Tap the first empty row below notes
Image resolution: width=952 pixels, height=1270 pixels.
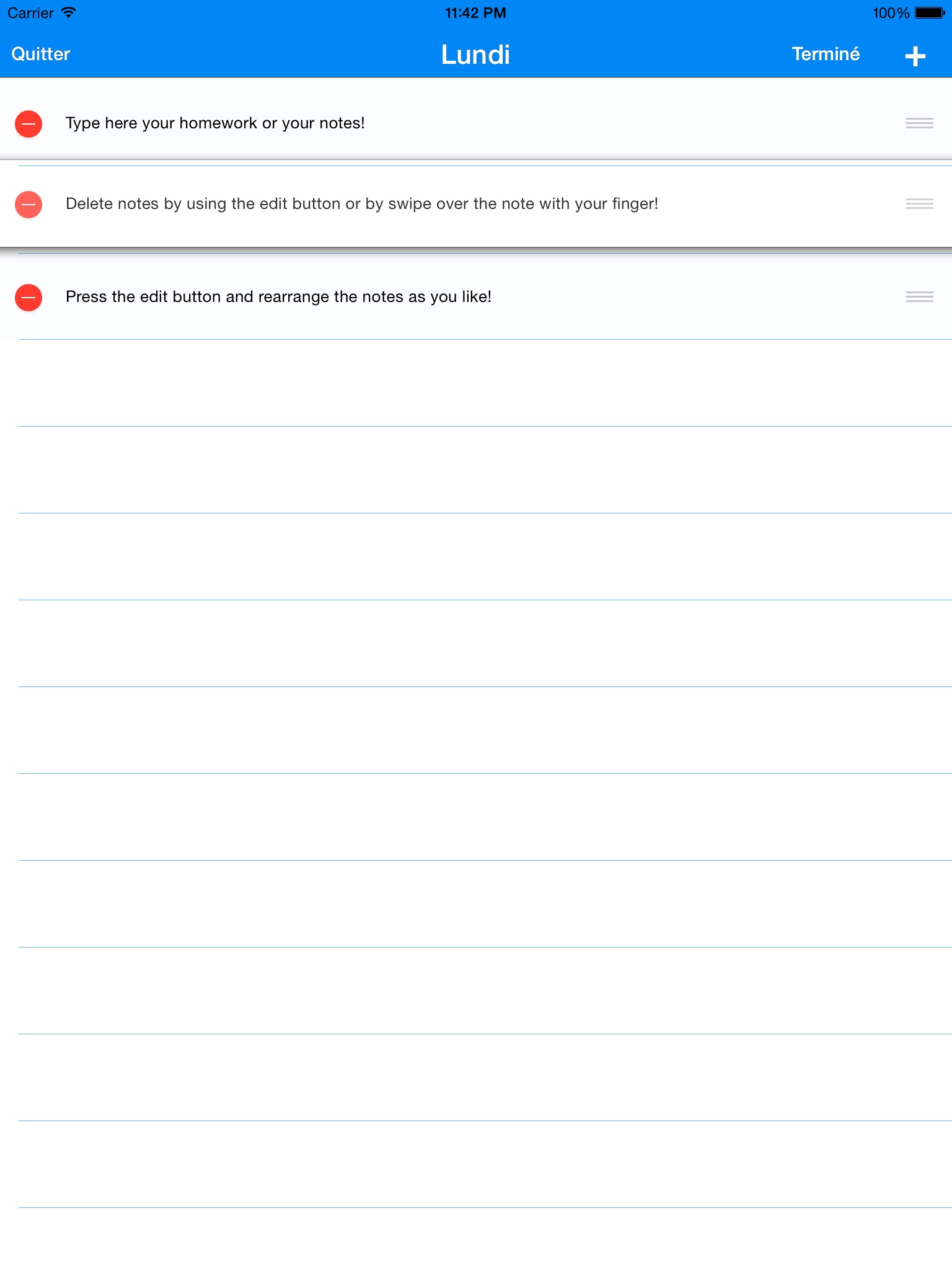476,383
